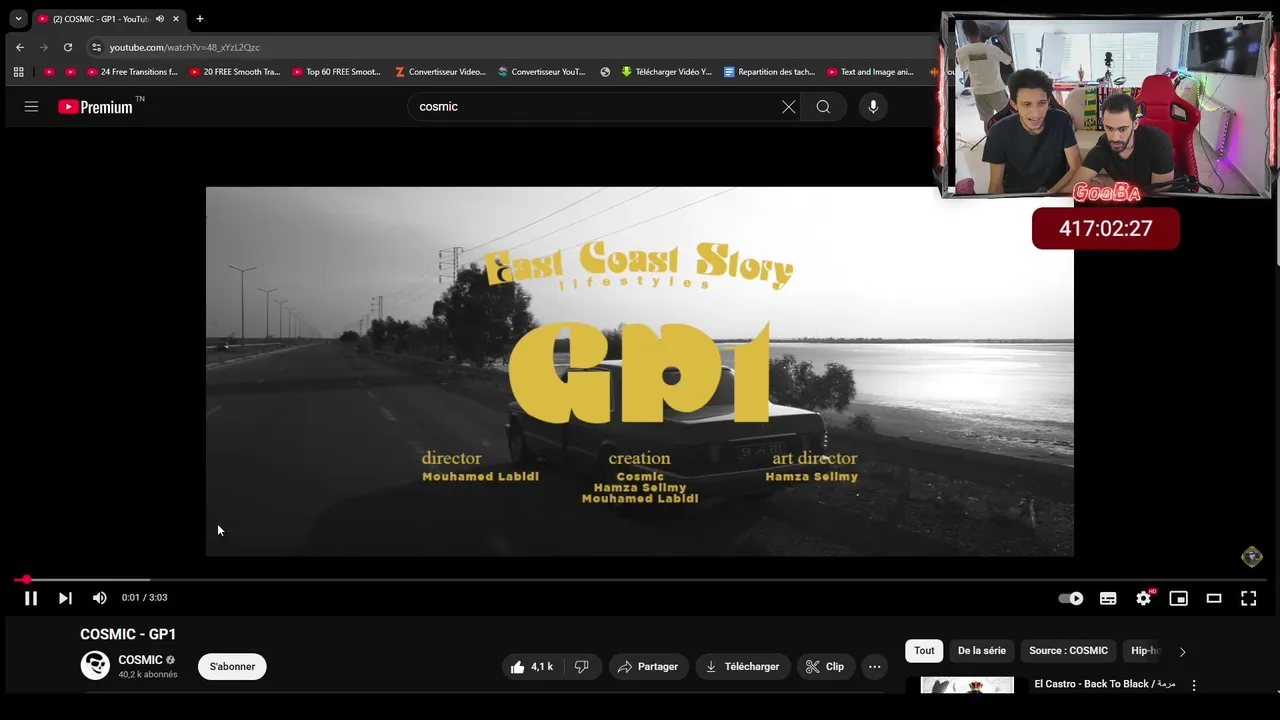Open Convertisseur YouT... bookmark
Image resolution: width=1280 pixels, height=720 pixels.
pyautogui.click(x=542, y=72)
